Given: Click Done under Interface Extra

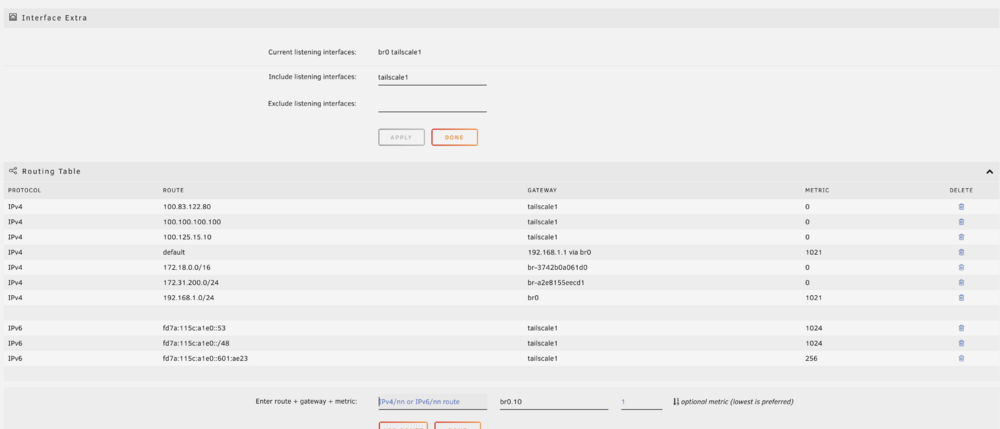Looking at the screenshot, I should pyautogui.click(x=454, y=137).
